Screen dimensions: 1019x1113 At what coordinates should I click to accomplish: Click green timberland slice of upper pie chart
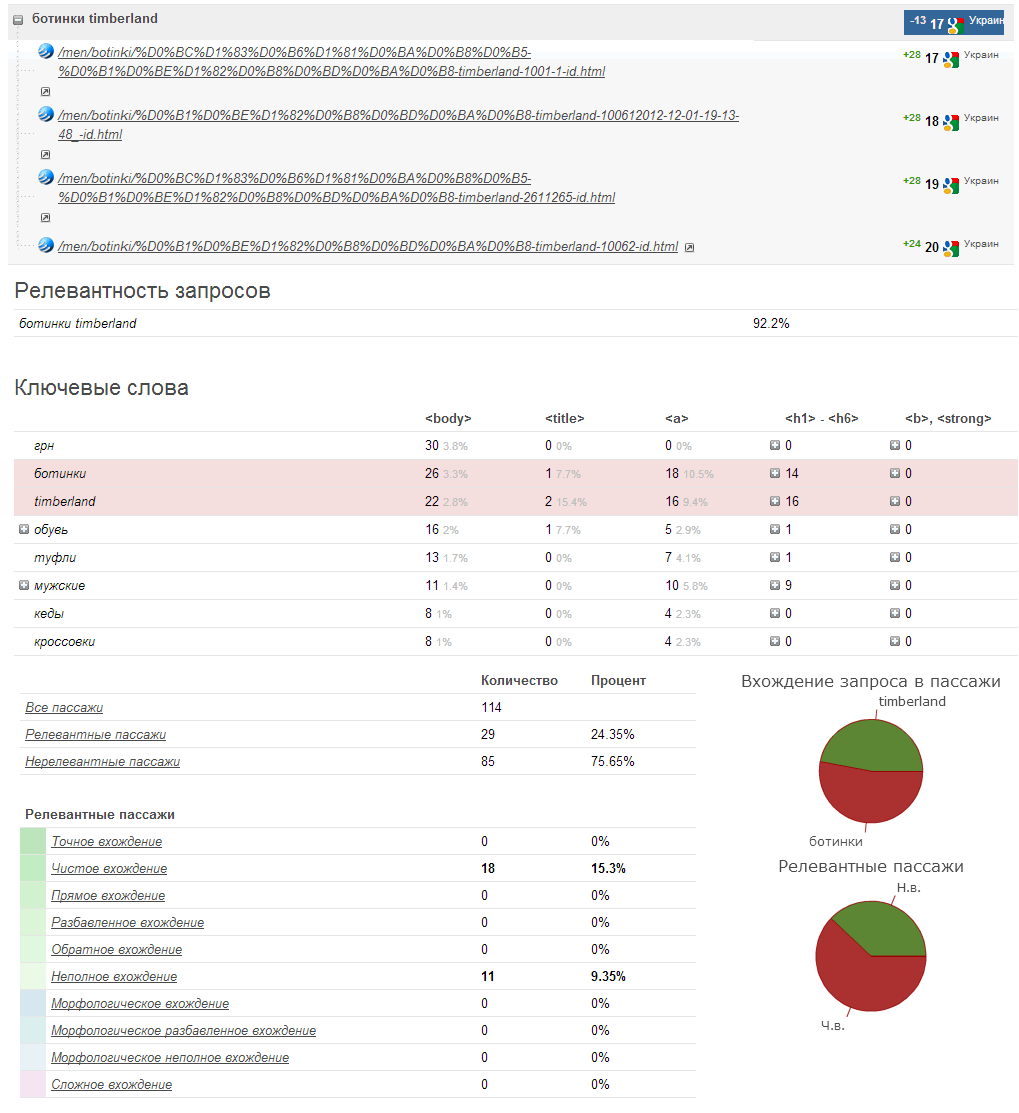(873, 745)
